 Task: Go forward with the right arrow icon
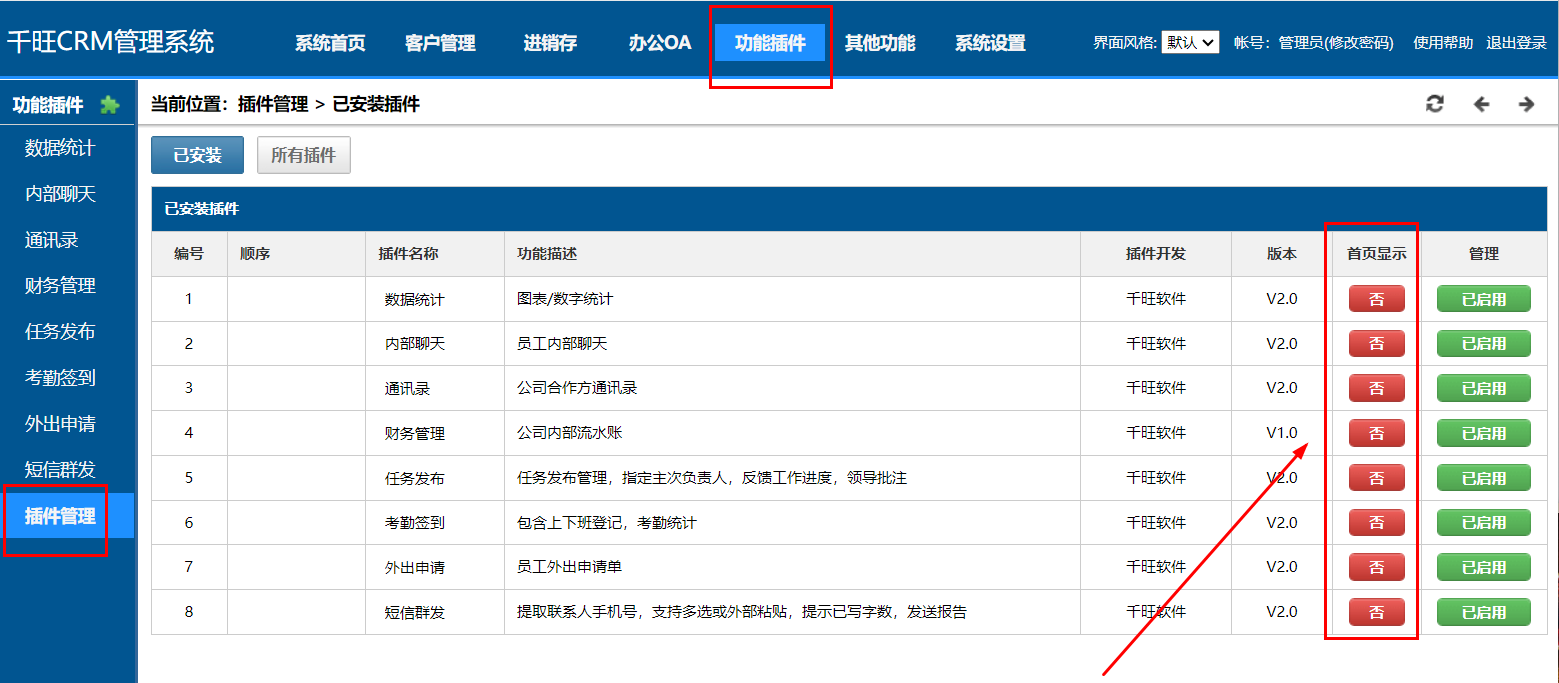click(1527, 104)
